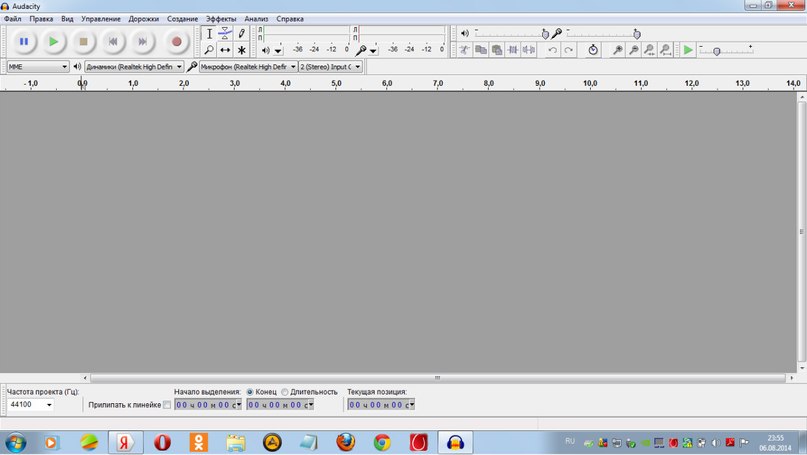Open the Управление menu
Image resolution: width=807 pixels, height=455 pixels.
click(x=101, y=19)
